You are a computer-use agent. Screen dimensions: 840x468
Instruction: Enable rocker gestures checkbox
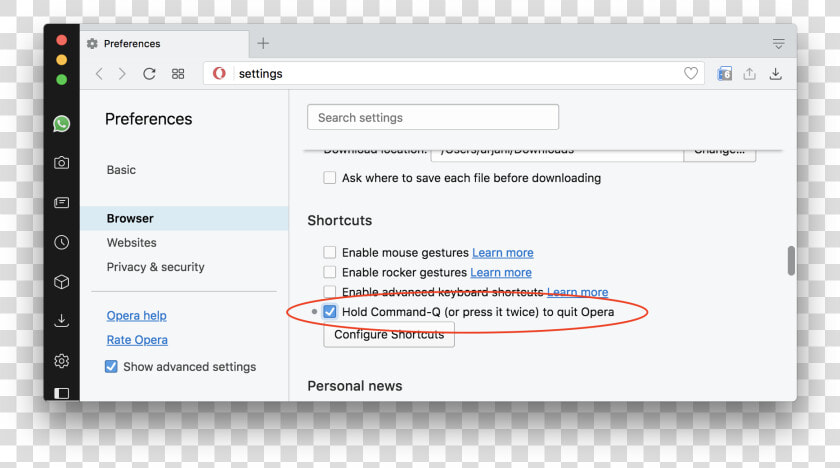(x=329, y=272)
